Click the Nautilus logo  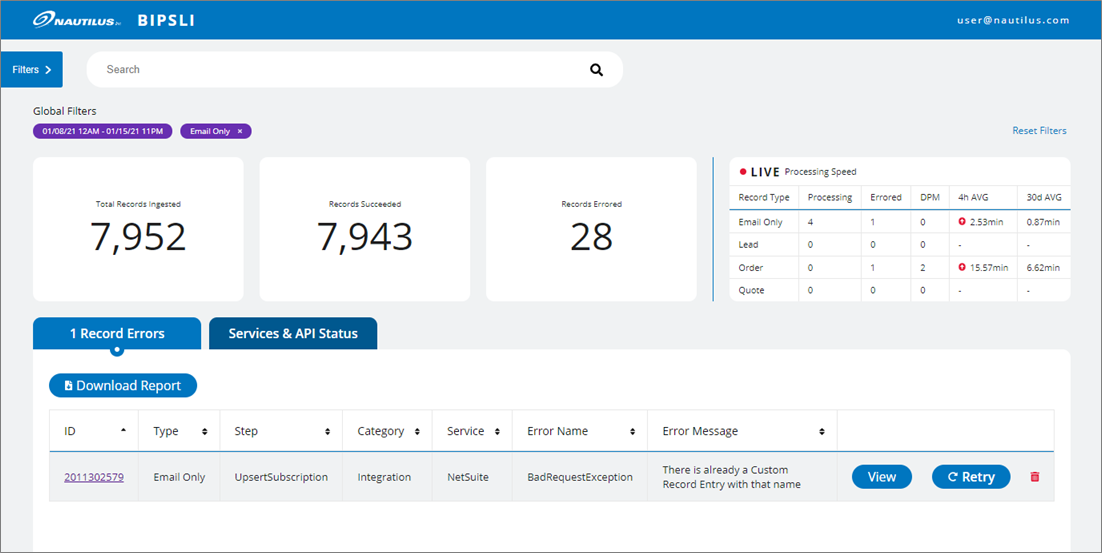click(x=77, y=20)
